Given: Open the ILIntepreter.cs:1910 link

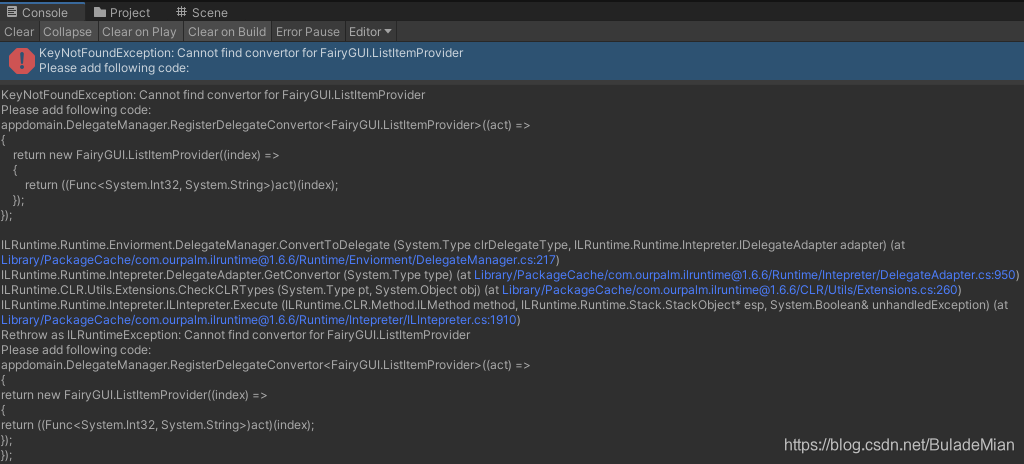Looking at the screenshot, I should [259, 320].
